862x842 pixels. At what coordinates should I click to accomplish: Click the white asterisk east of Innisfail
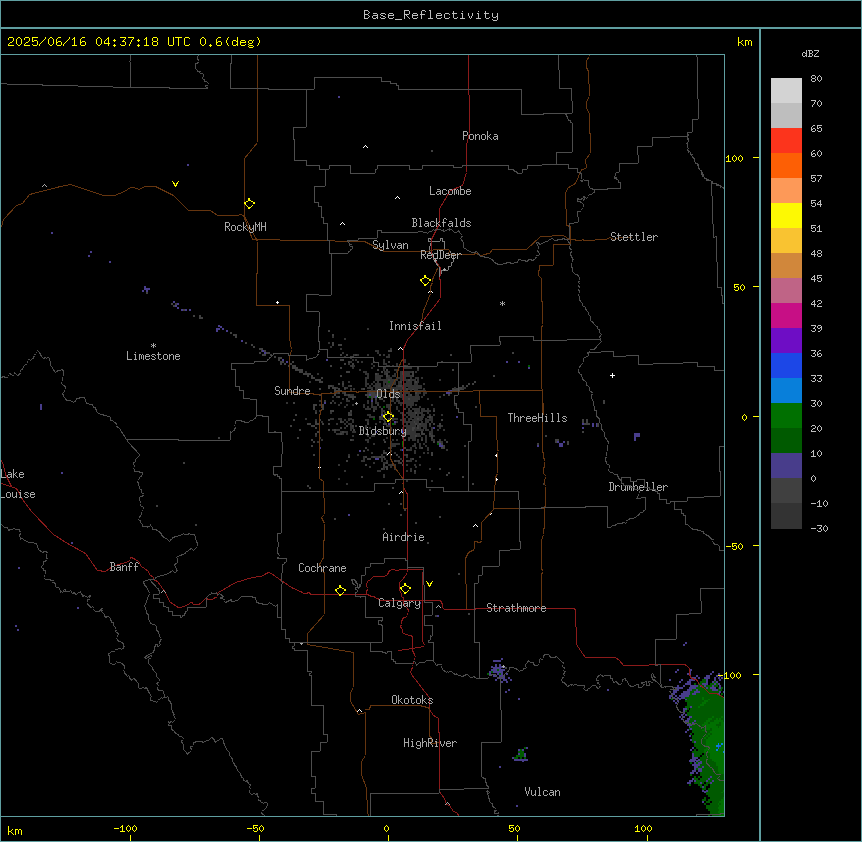[502, 303]
